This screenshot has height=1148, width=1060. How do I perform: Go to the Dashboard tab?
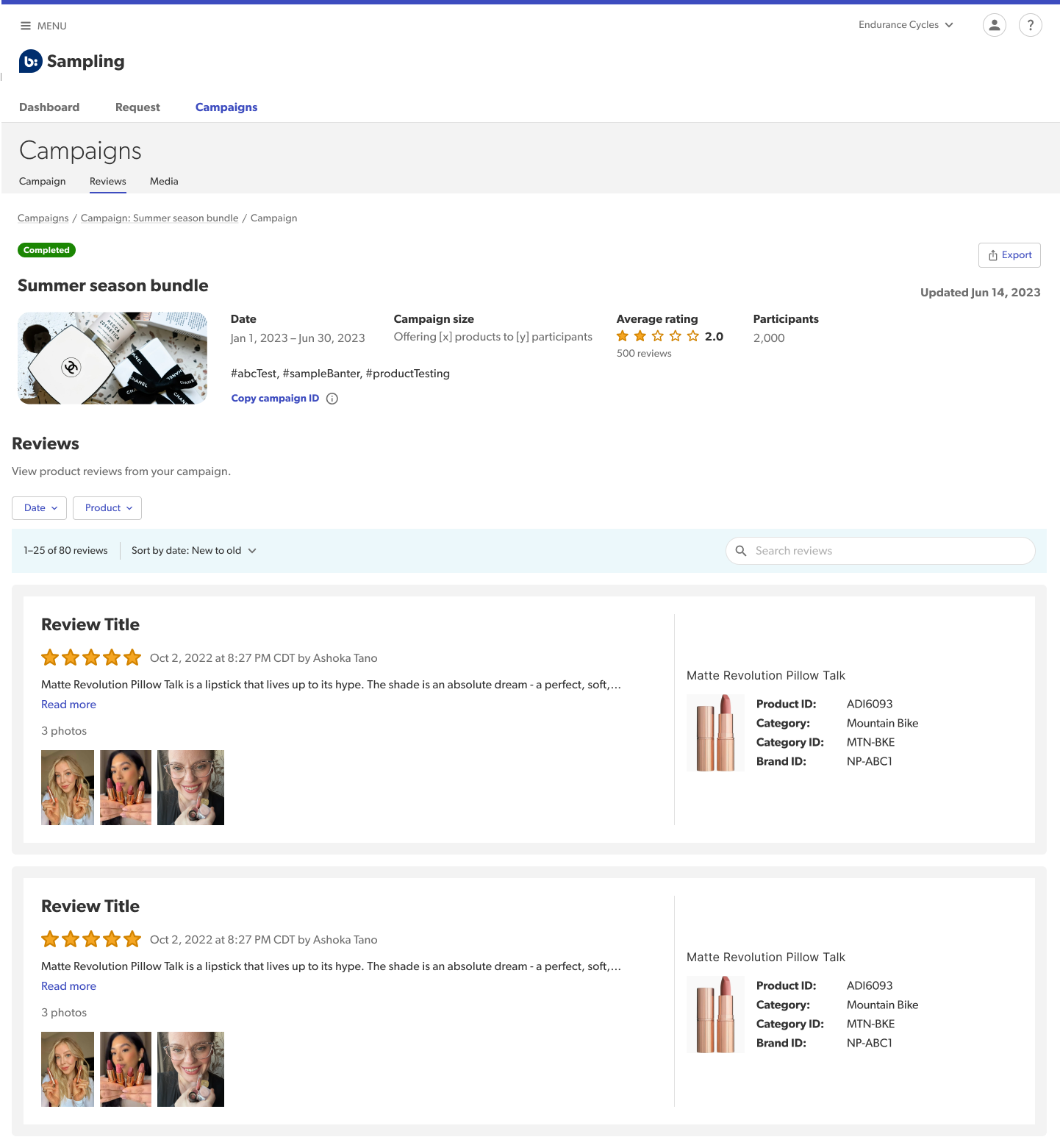[49, 107]
